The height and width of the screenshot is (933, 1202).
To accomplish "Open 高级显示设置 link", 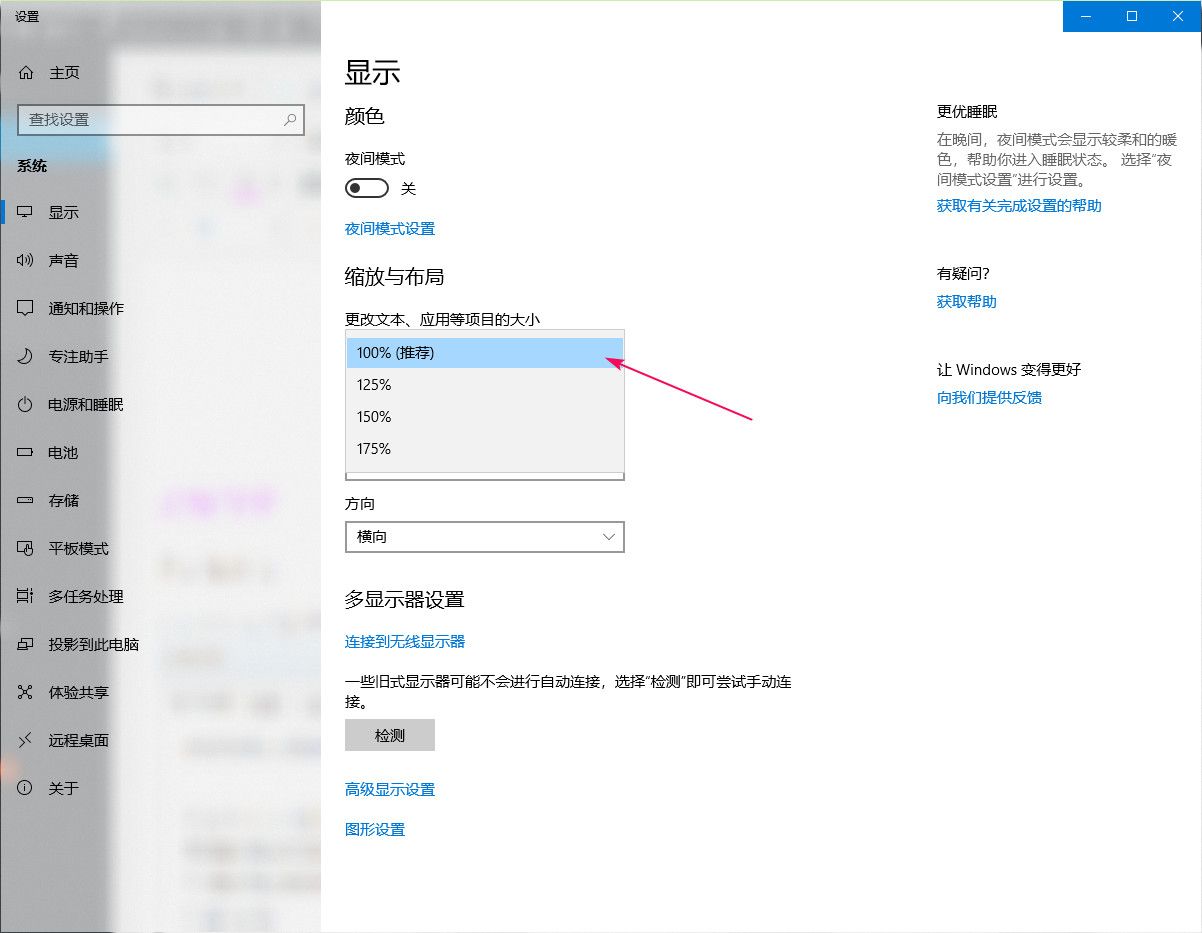I will pos(390,790).
